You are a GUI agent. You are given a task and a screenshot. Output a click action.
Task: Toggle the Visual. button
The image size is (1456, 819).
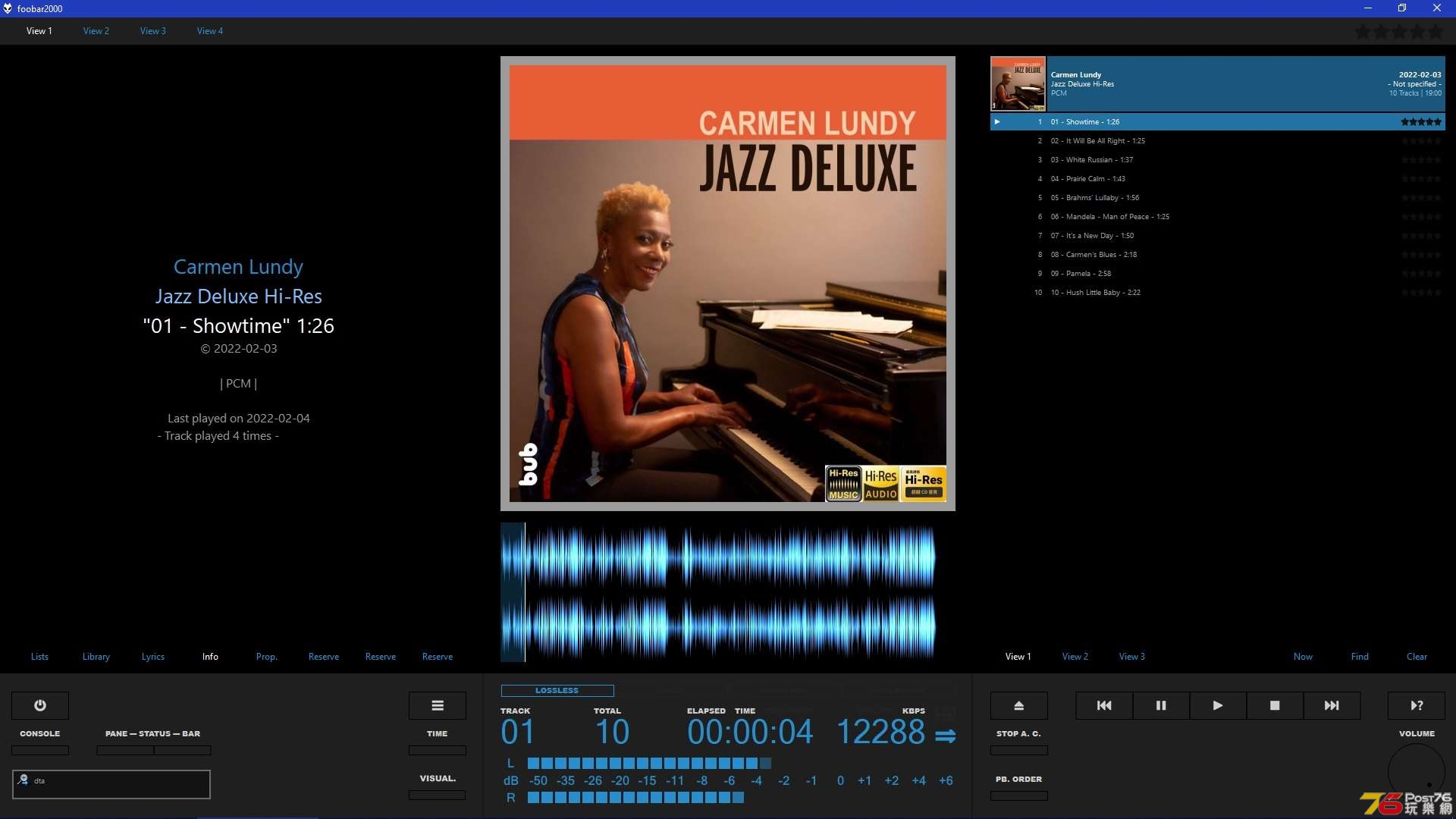click(438, 795)
